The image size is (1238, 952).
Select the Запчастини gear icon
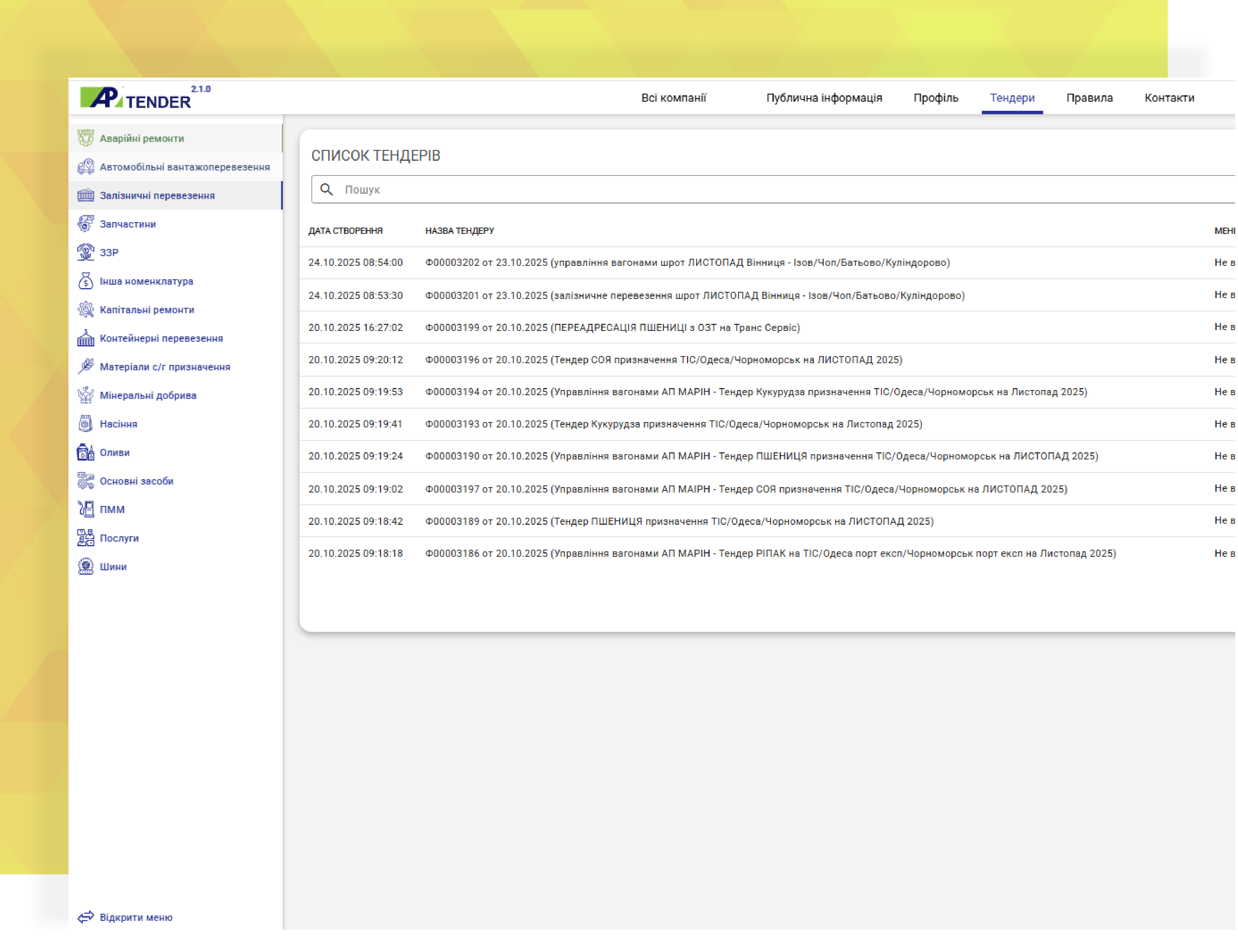click(x=86, y=224)
